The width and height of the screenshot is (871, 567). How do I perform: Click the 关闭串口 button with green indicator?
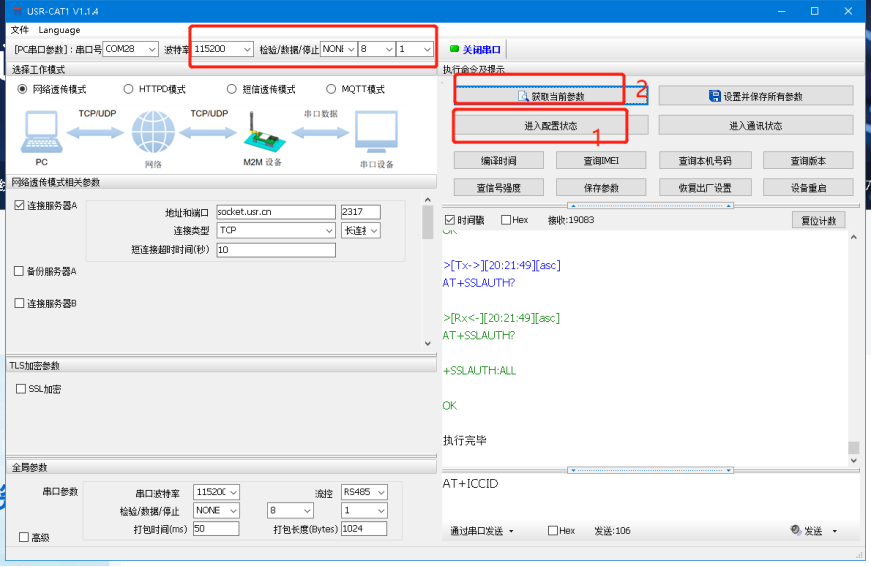coord(476,49)
